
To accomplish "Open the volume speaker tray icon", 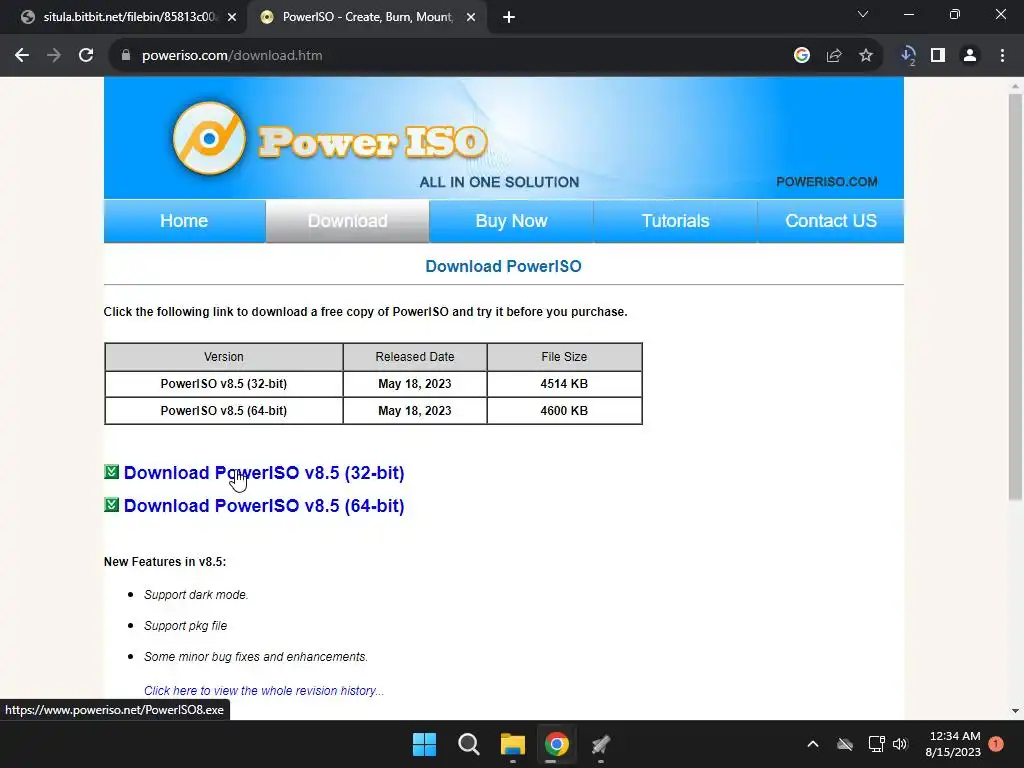I will (900, 744).
